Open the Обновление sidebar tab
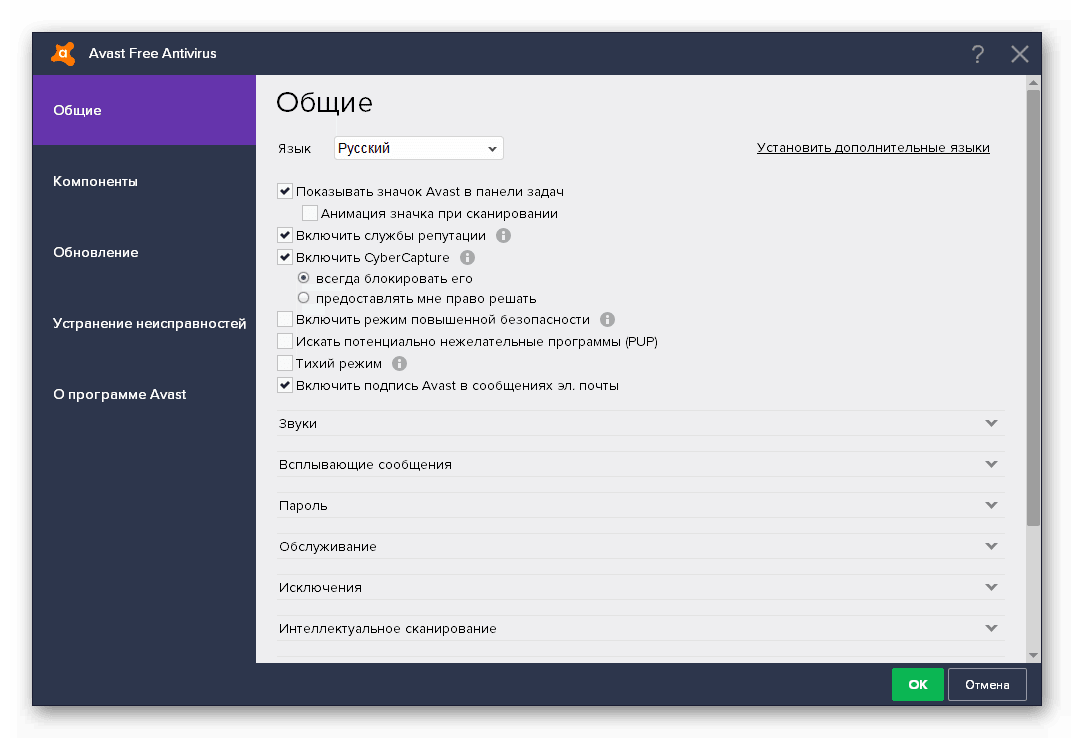 [145, 252]
